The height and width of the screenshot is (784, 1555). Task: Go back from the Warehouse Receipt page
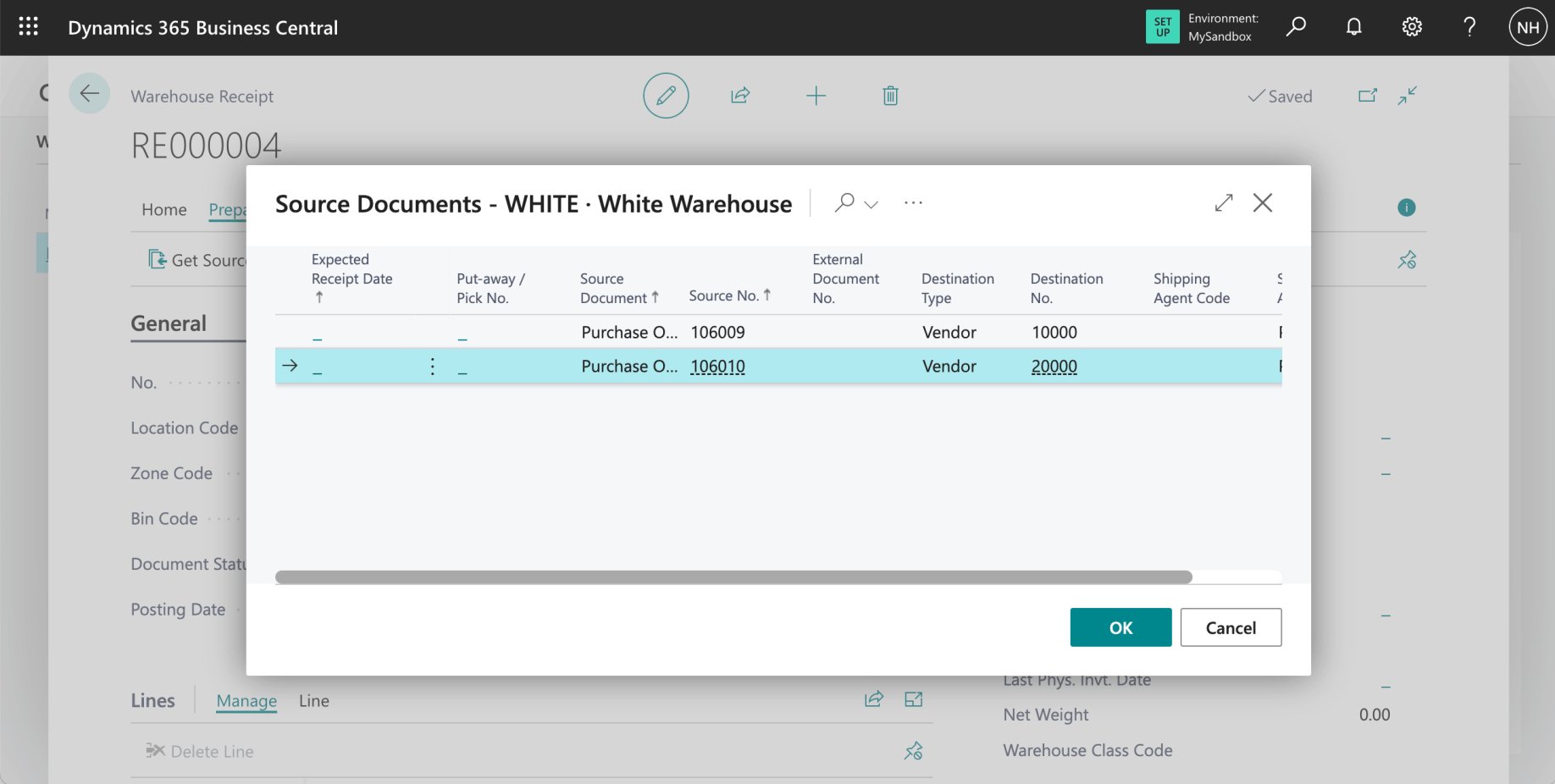tap(89, 94)
